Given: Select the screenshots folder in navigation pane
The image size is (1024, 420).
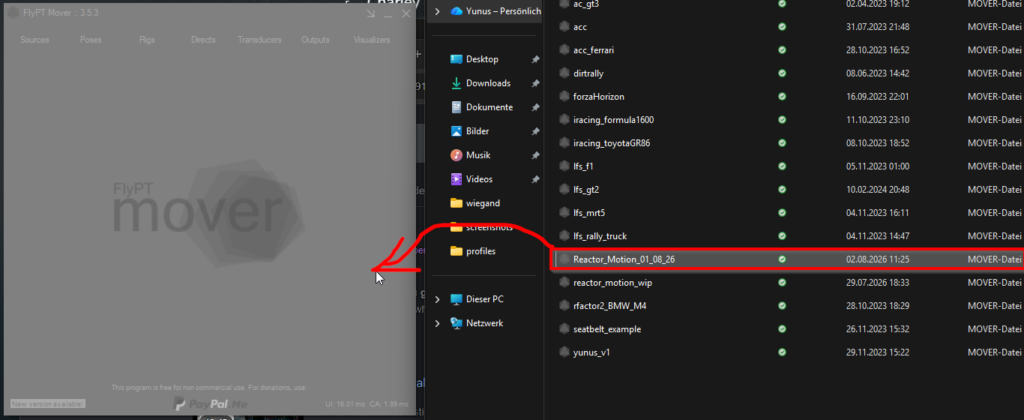Looking at the screenshot, I should (x=482, y=227).
